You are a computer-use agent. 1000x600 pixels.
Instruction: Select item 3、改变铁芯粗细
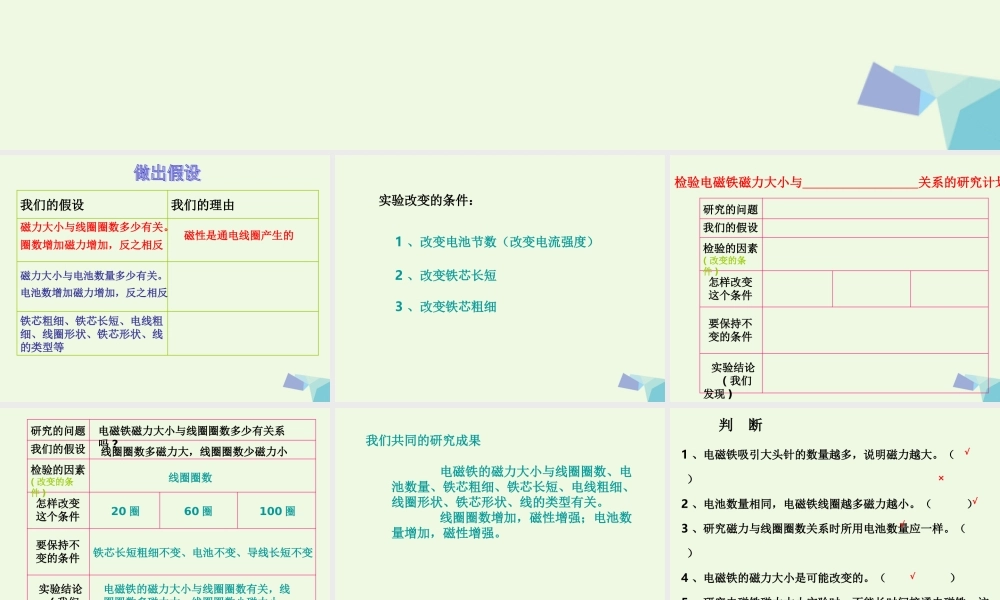pos(445,307)
